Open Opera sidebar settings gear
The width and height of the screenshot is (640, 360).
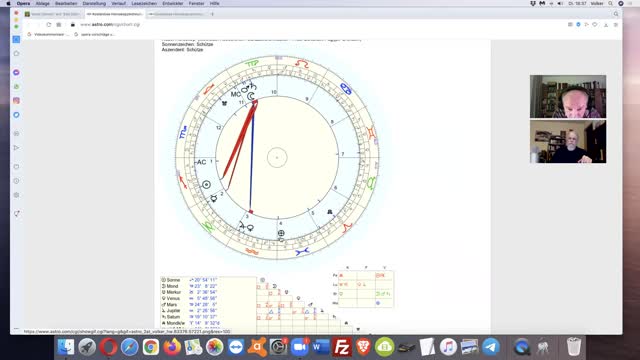tap(16, 195)
